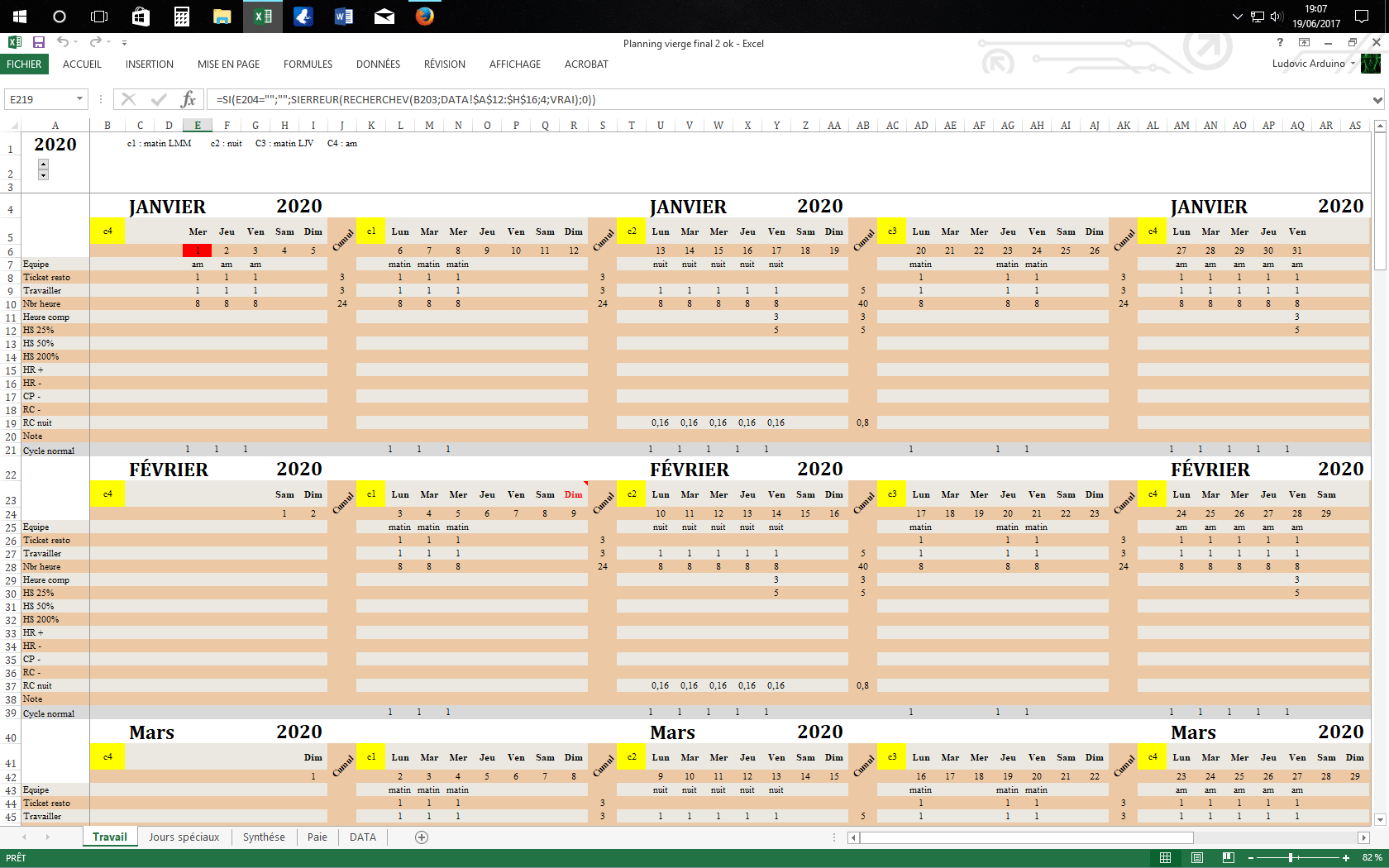Open Excel Help with the question mark
The width and height of the screenshot is (1389, 868).
click(x=1280, y=42)
